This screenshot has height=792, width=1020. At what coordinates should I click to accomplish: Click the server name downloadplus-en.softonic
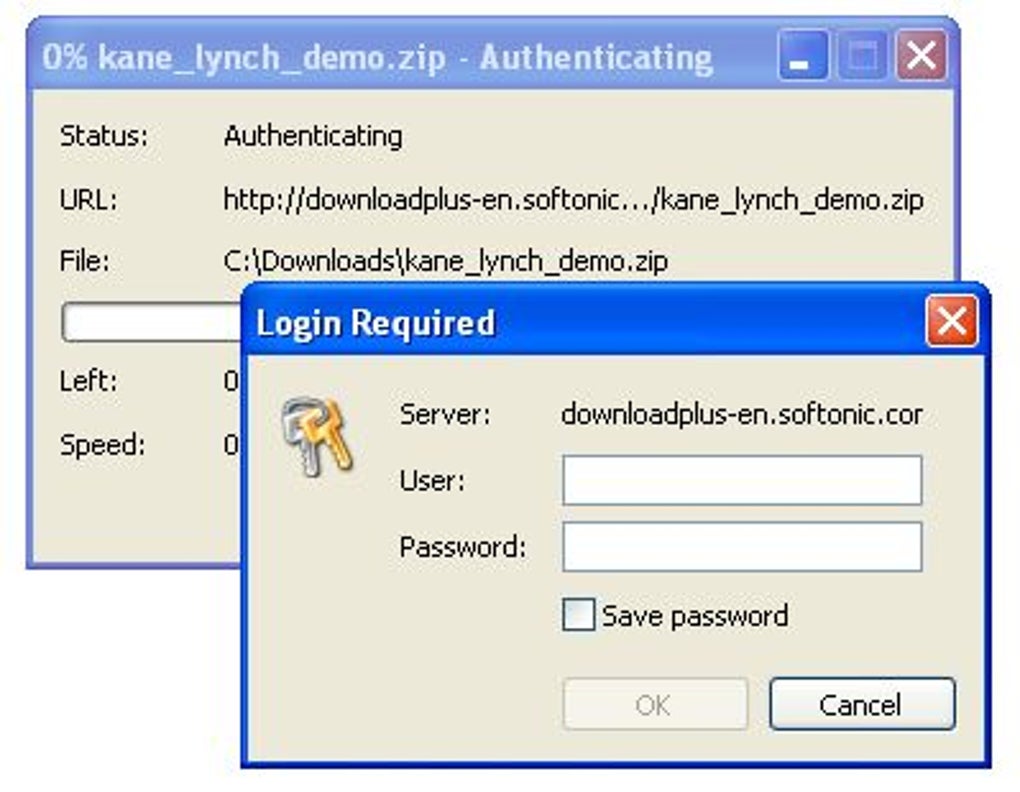(741, 414)
